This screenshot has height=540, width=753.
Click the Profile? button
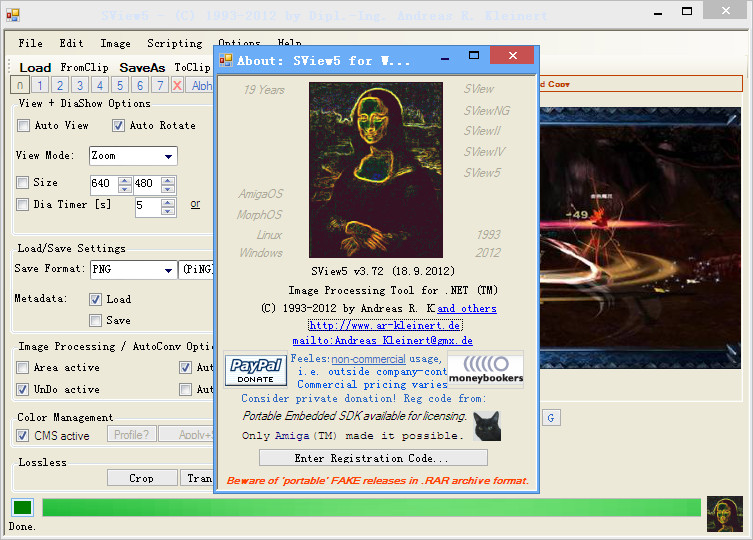pyautogui.click(x=132, y=435)
